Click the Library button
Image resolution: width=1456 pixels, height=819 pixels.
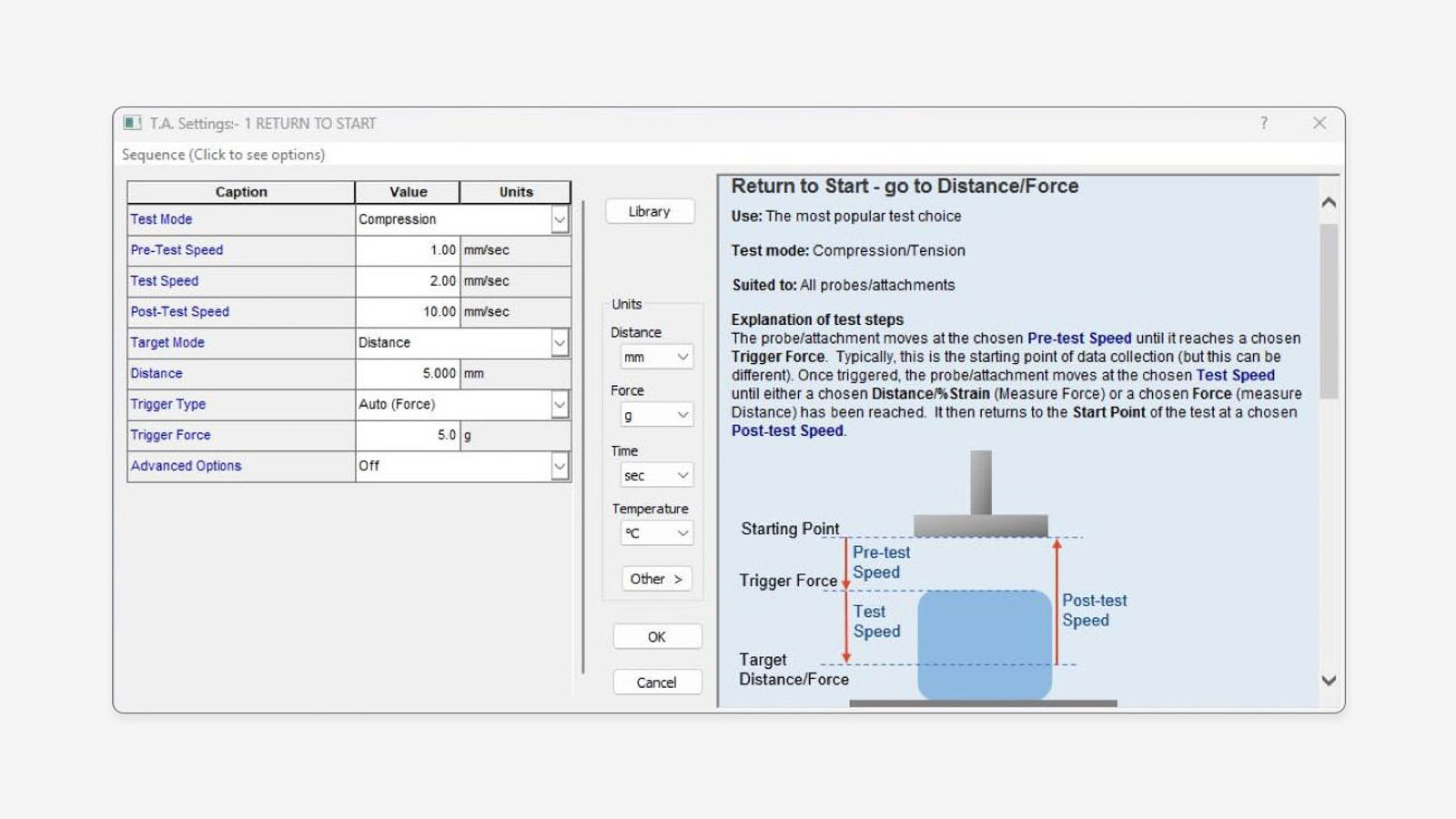[x=650, y=211]
